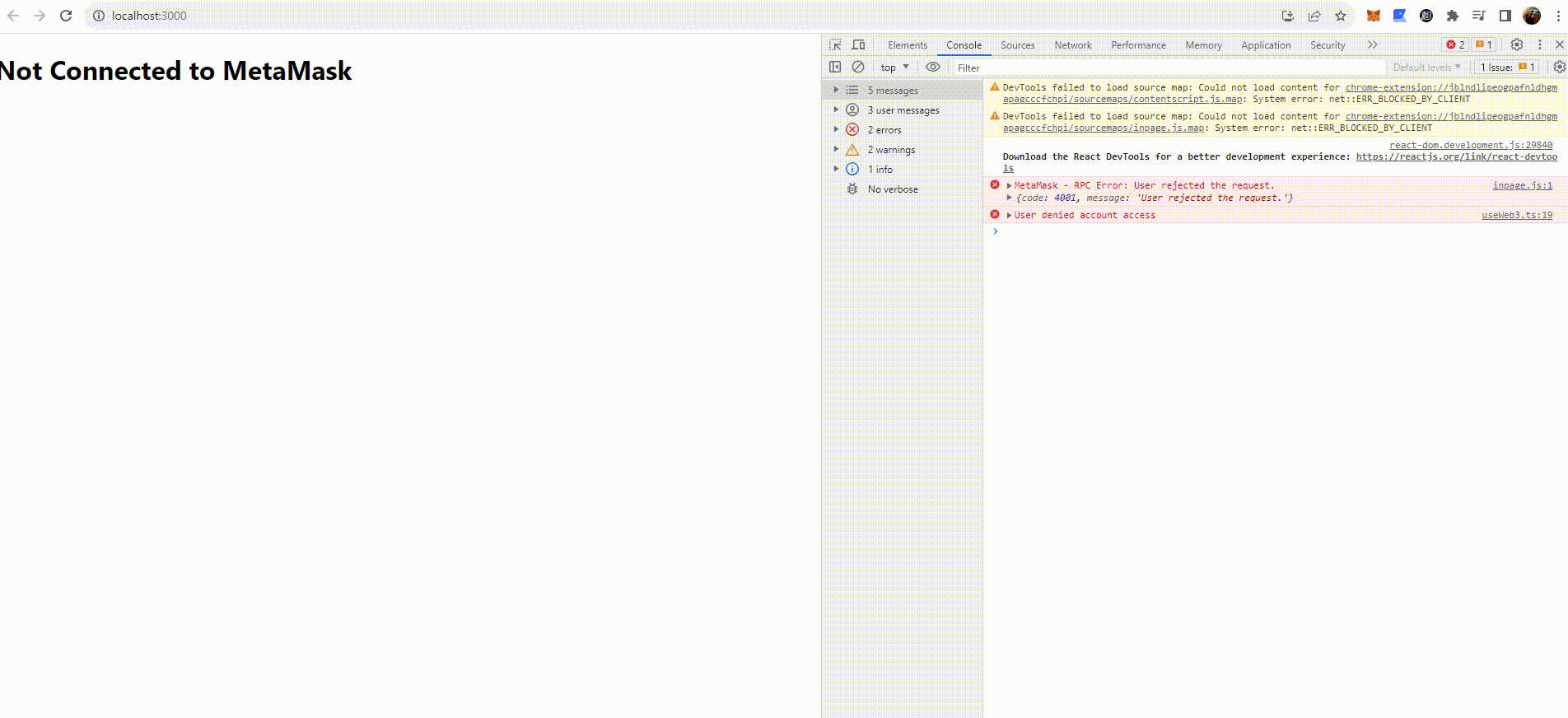Image resolution: width=1568 pixels, height=718 pixels.
Task: Bookmark this page with star icon
Action: pyautogui.click(x=1341, y=16)
